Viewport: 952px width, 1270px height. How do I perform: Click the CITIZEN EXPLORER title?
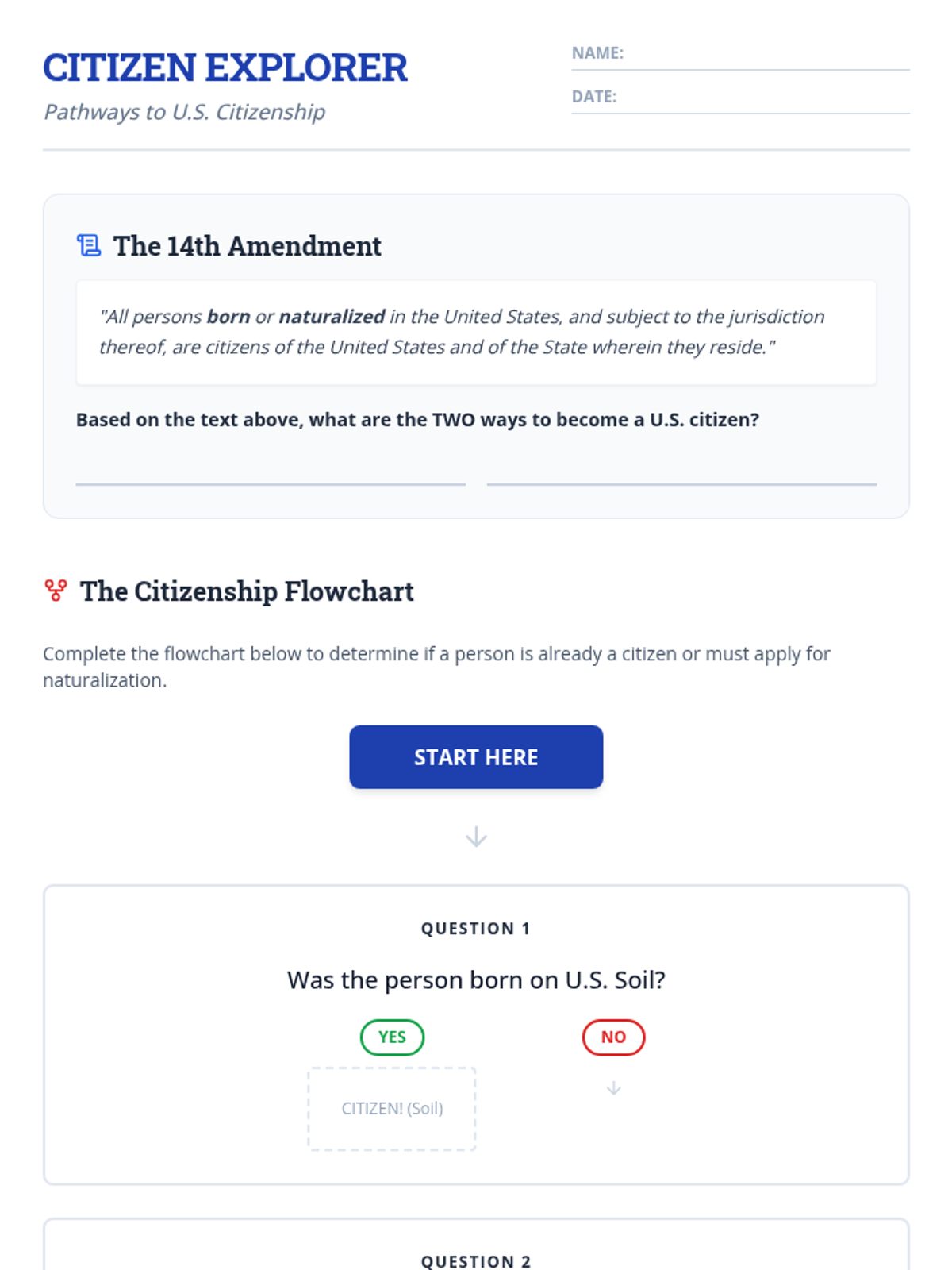coord(225,67)
